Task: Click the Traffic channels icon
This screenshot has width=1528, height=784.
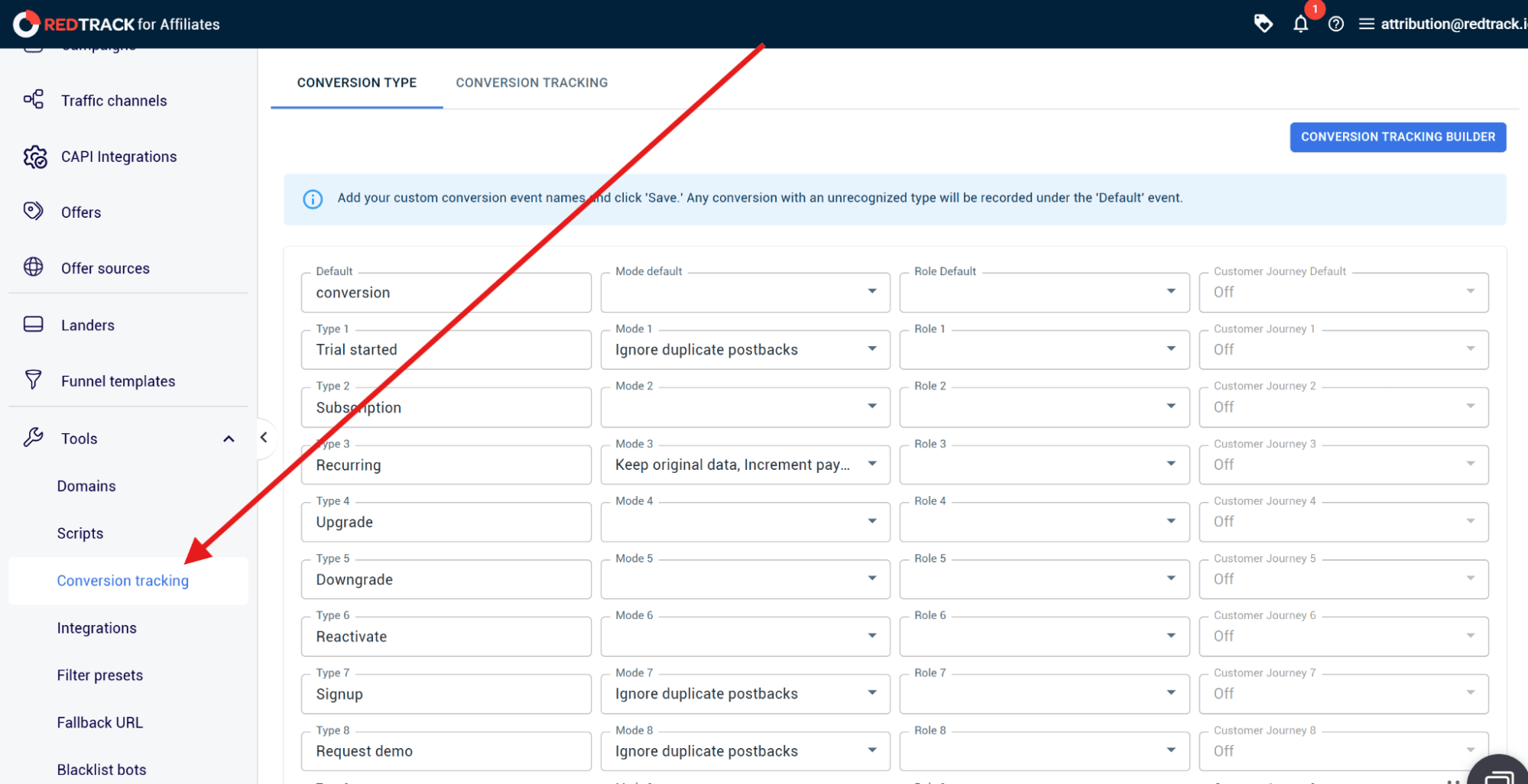Action: 34,99
